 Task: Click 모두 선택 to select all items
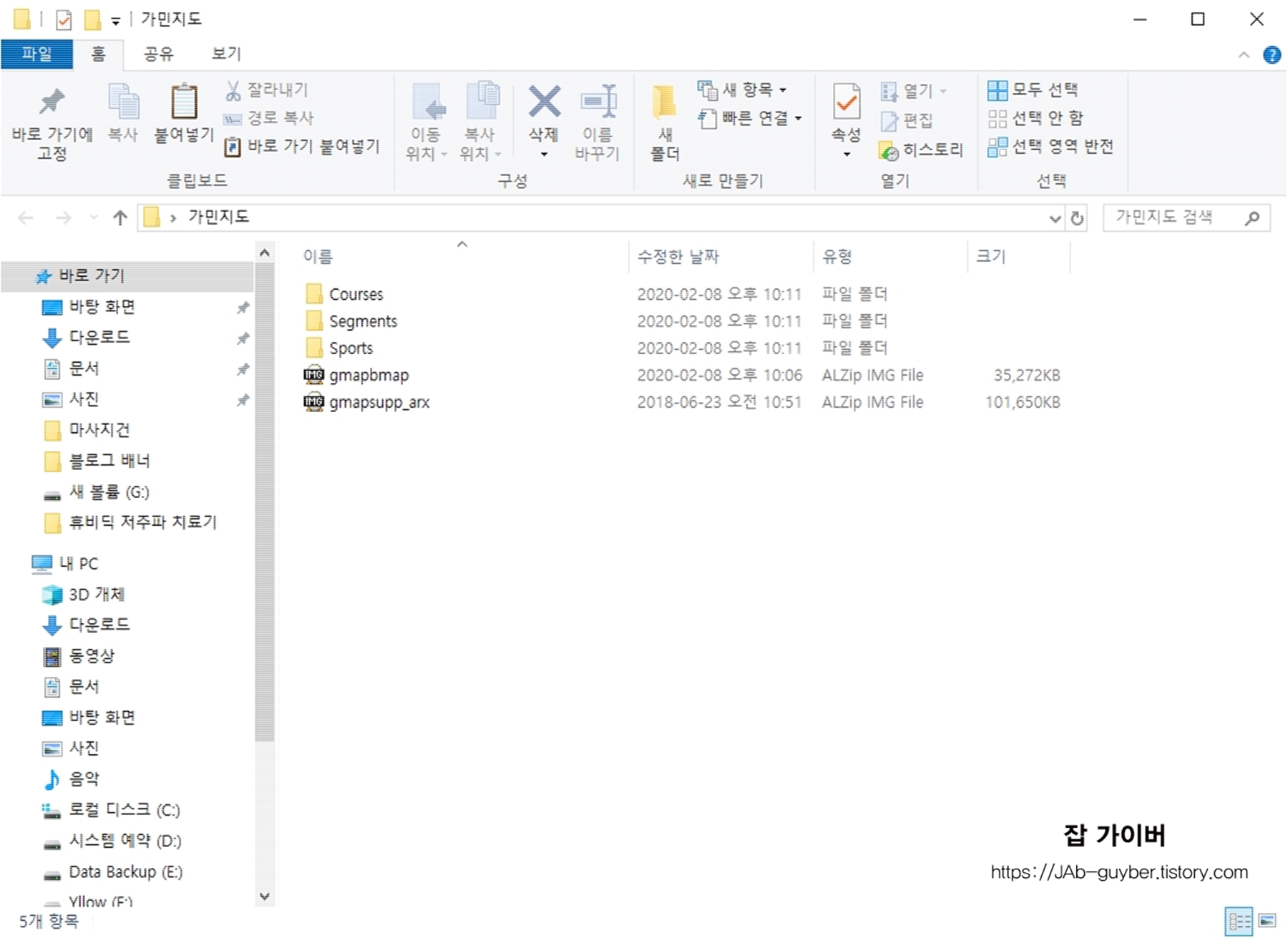(x=1034, y=89)
